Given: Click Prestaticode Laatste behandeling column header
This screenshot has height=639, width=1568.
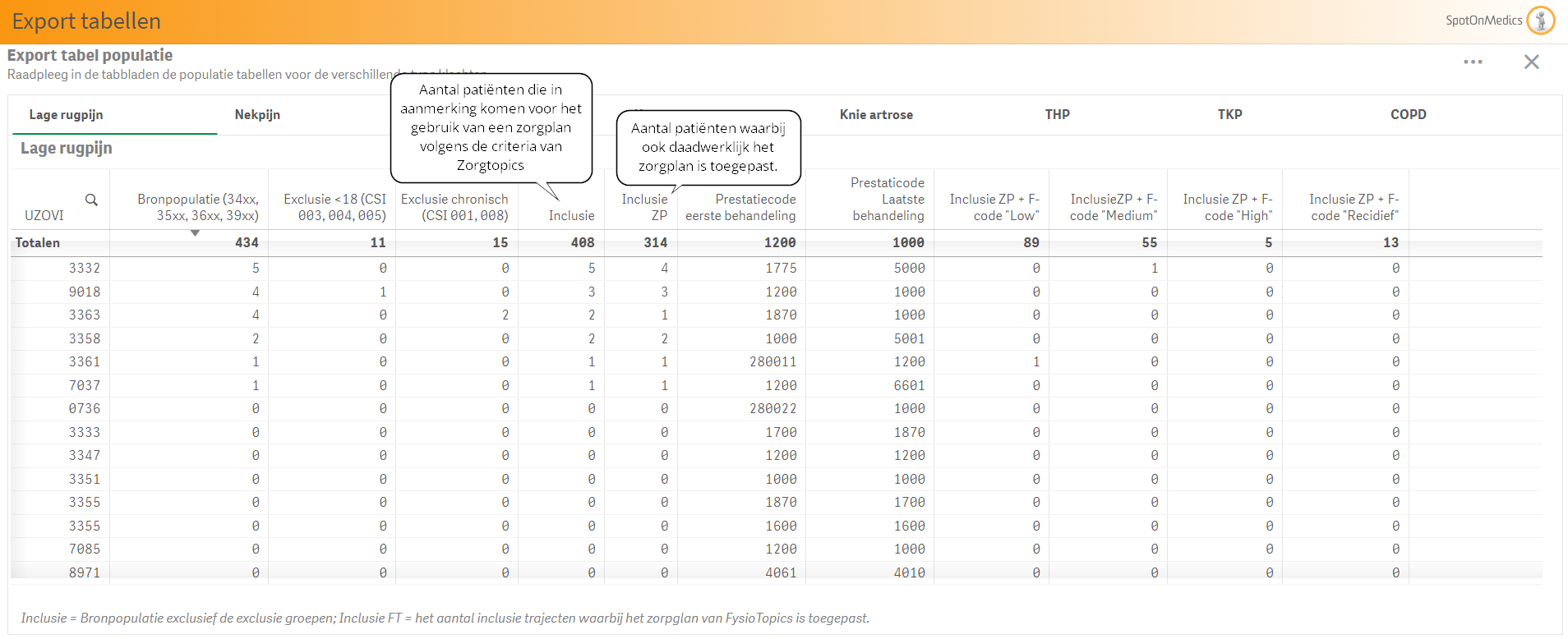Looking at the screenshot, I should click(x=888, y=200).
